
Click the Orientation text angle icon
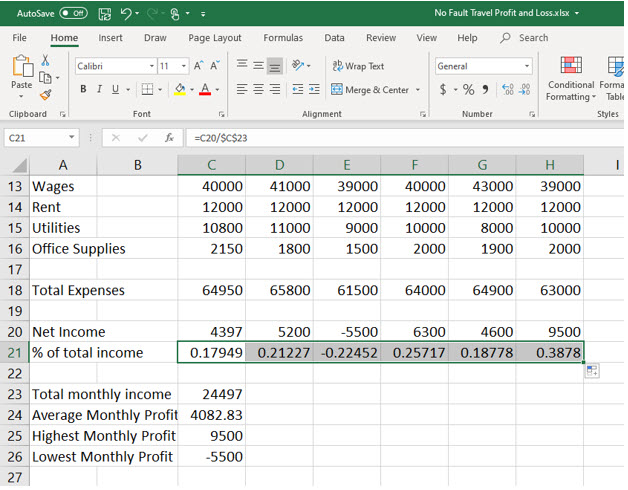(x=298, y=65)
